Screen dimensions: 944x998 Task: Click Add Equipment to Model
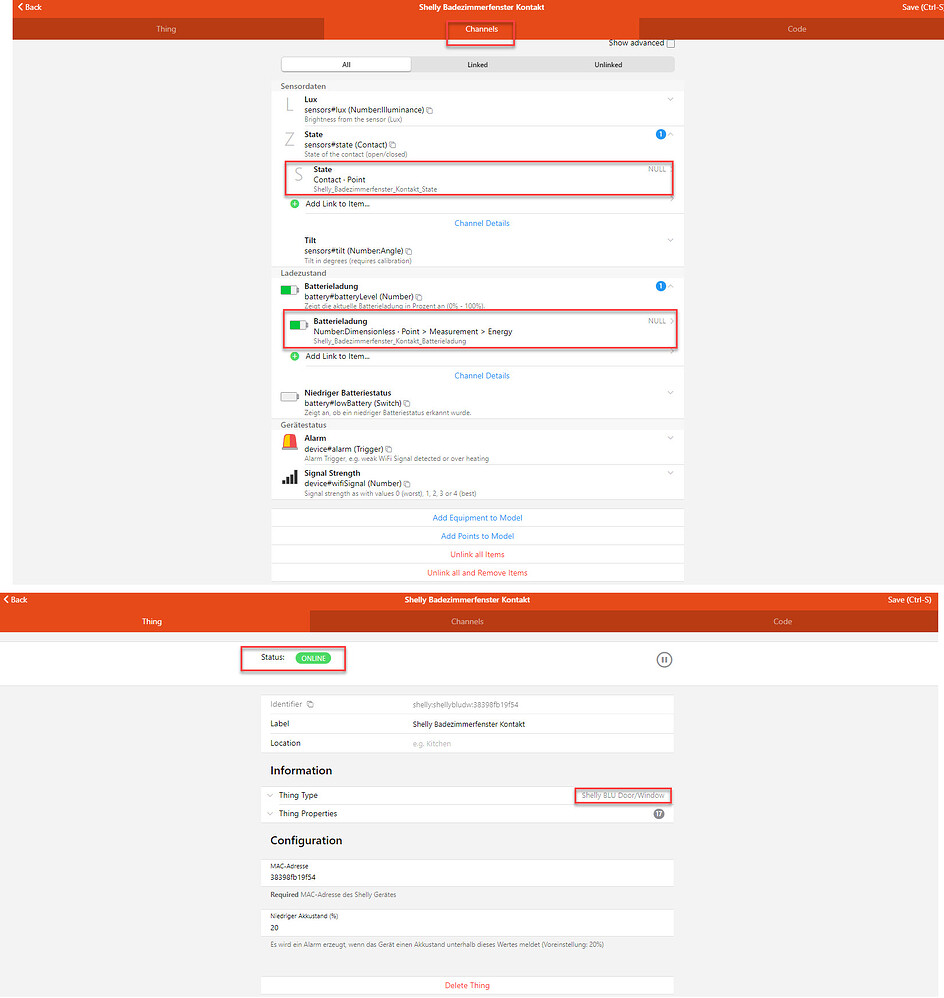coord(477,517)
